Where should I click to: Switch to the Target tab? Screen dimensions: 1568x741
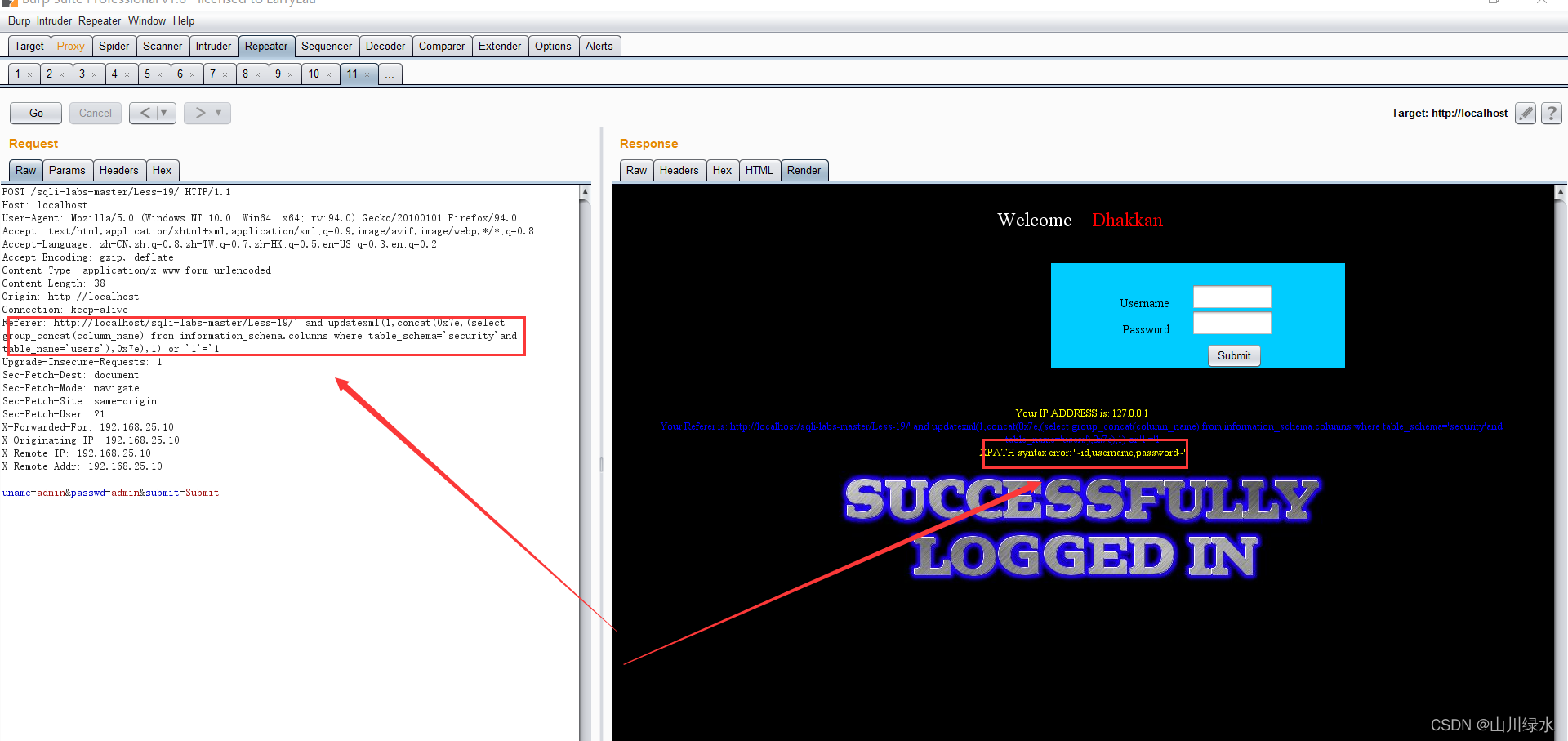(29, 46)
